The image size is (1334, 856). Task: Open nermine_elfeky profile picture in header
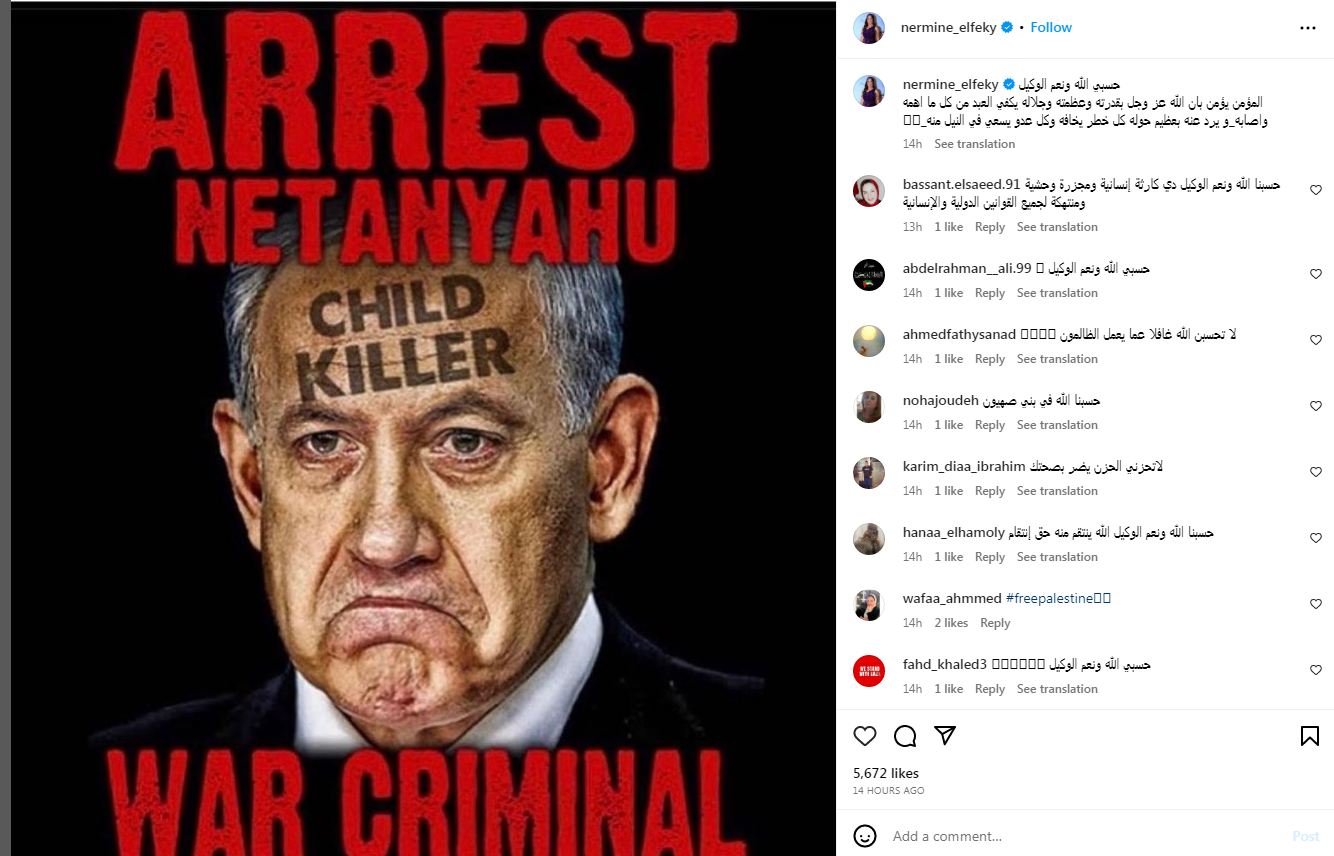[869, 28]
